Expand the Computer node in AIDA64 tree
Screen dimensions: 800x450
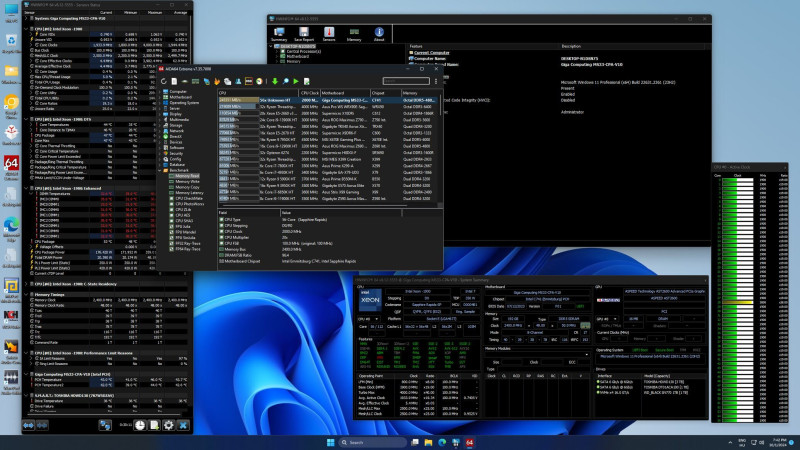click(x=160, y=92)
